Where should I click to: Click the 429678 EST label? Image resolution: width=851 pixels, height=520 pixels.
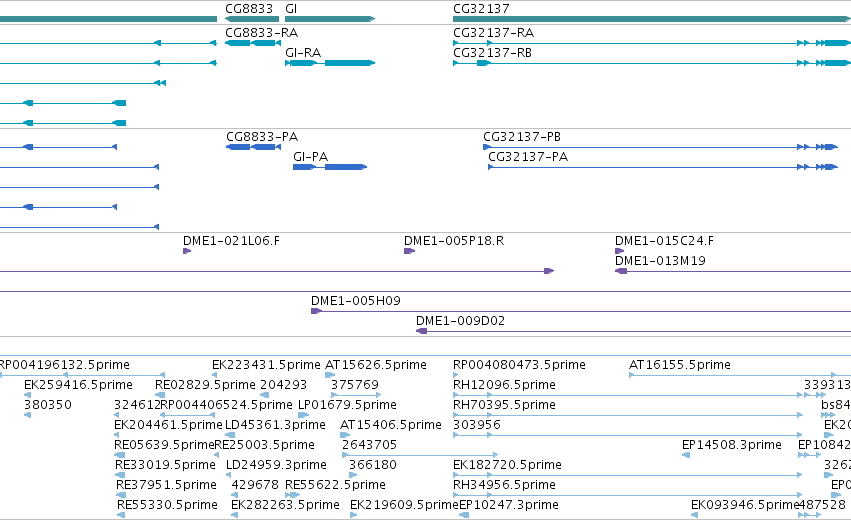click(x=255, y=485)
